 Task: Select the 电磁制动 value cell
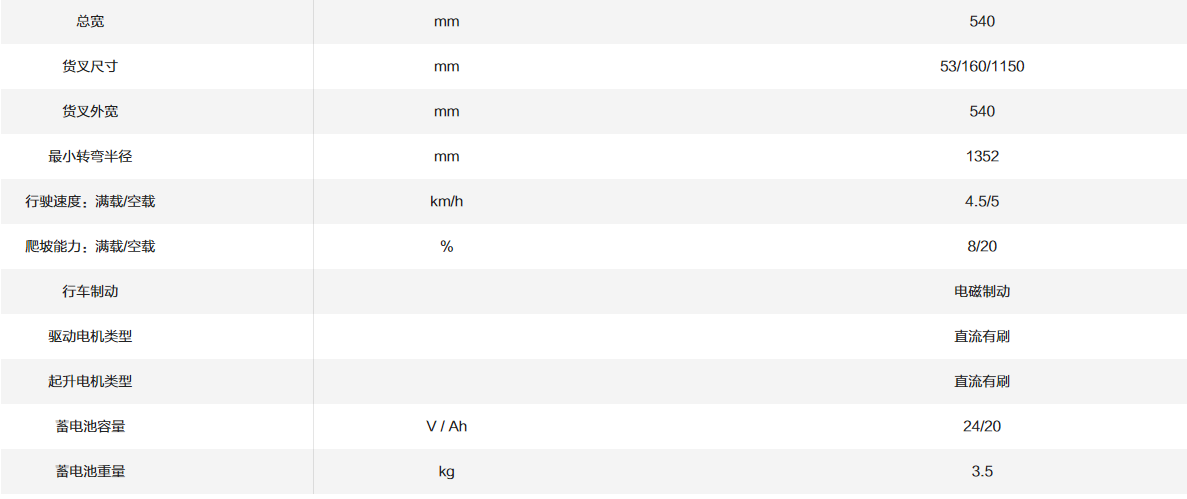[x=981, y=291]
